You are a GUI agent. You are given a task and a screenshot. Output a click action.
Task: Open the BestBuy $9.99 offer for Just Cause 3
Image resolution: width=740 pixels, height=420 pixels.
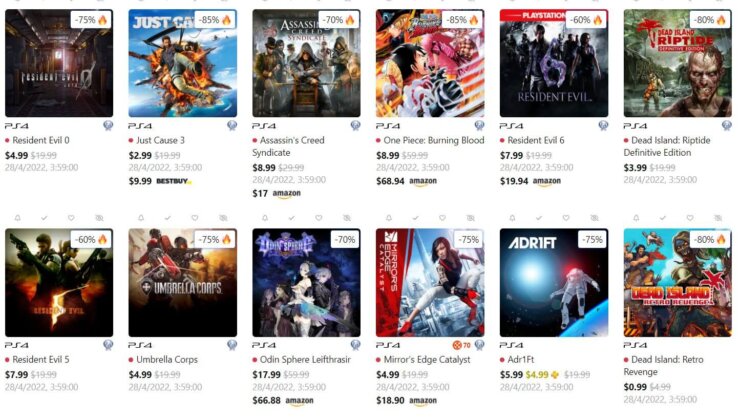160,181
